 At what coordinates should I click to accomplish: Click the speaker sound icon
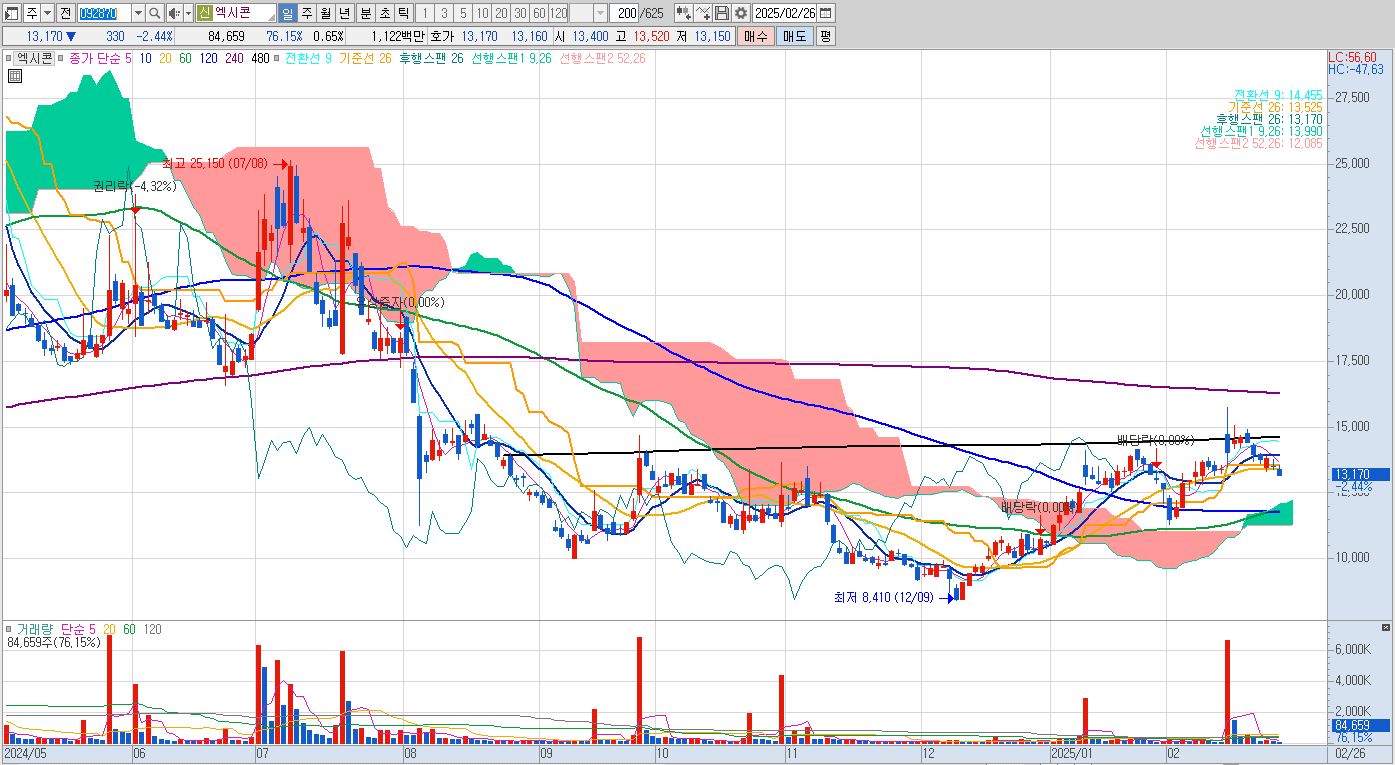click(x=173, y=13)
